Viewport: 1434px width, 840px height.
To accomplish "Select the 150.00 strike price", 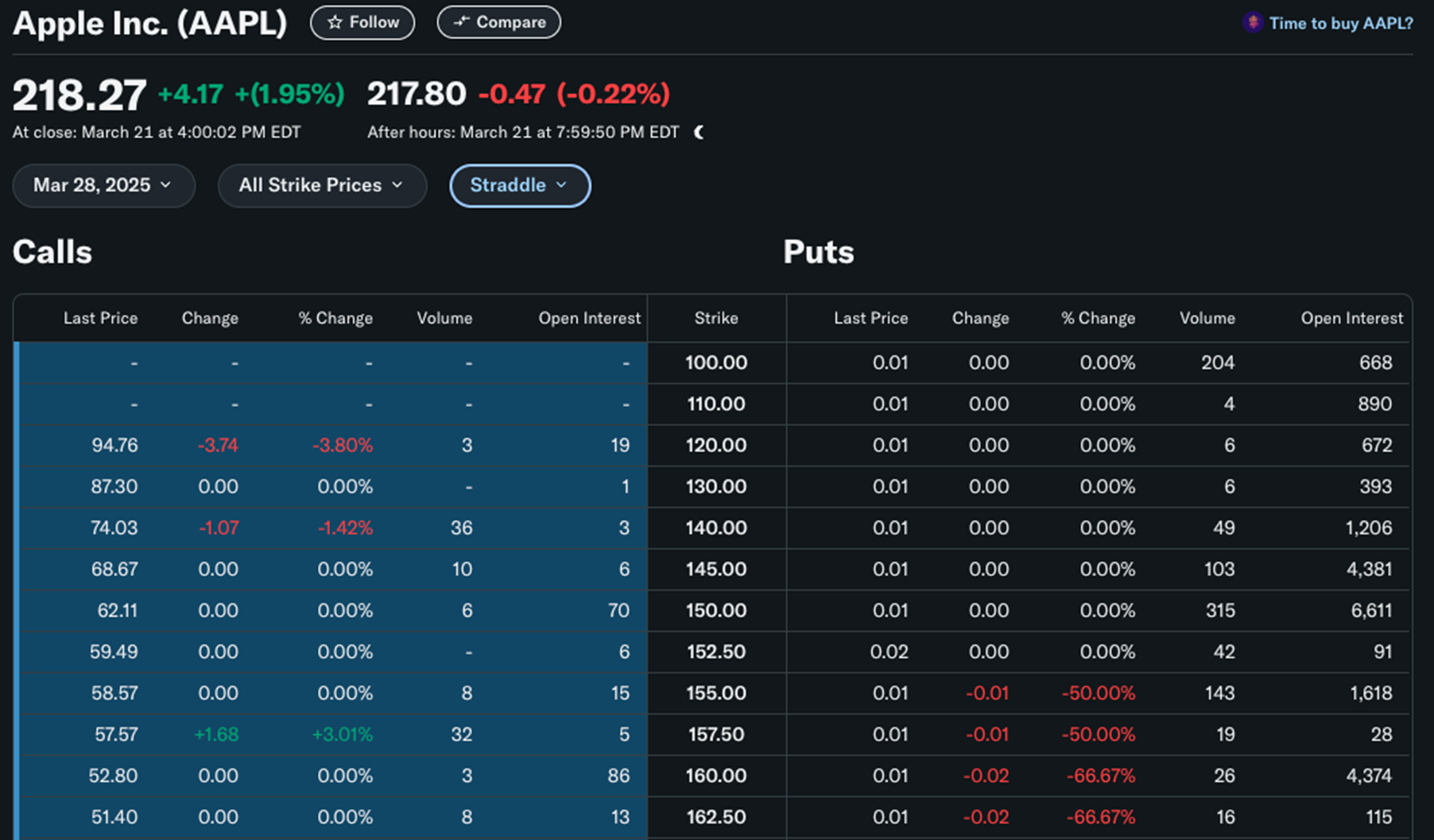I will (716, 610).
